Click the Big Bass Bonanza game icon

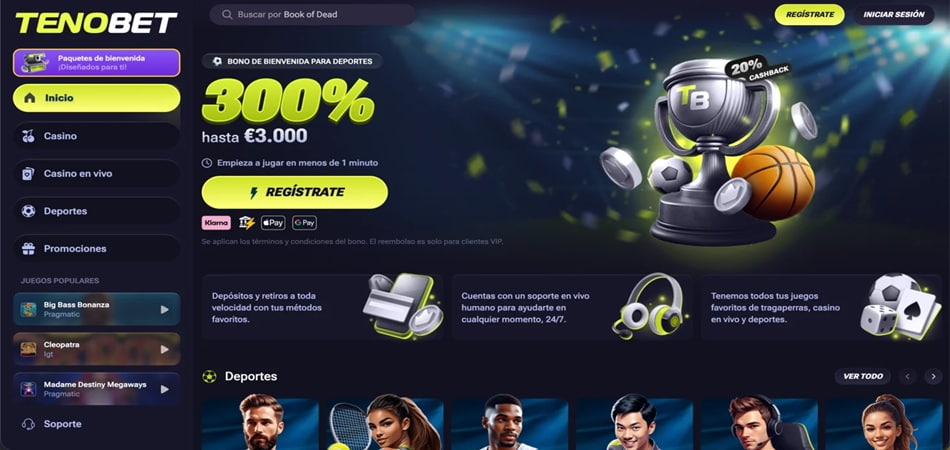click(x=28, y=309)
